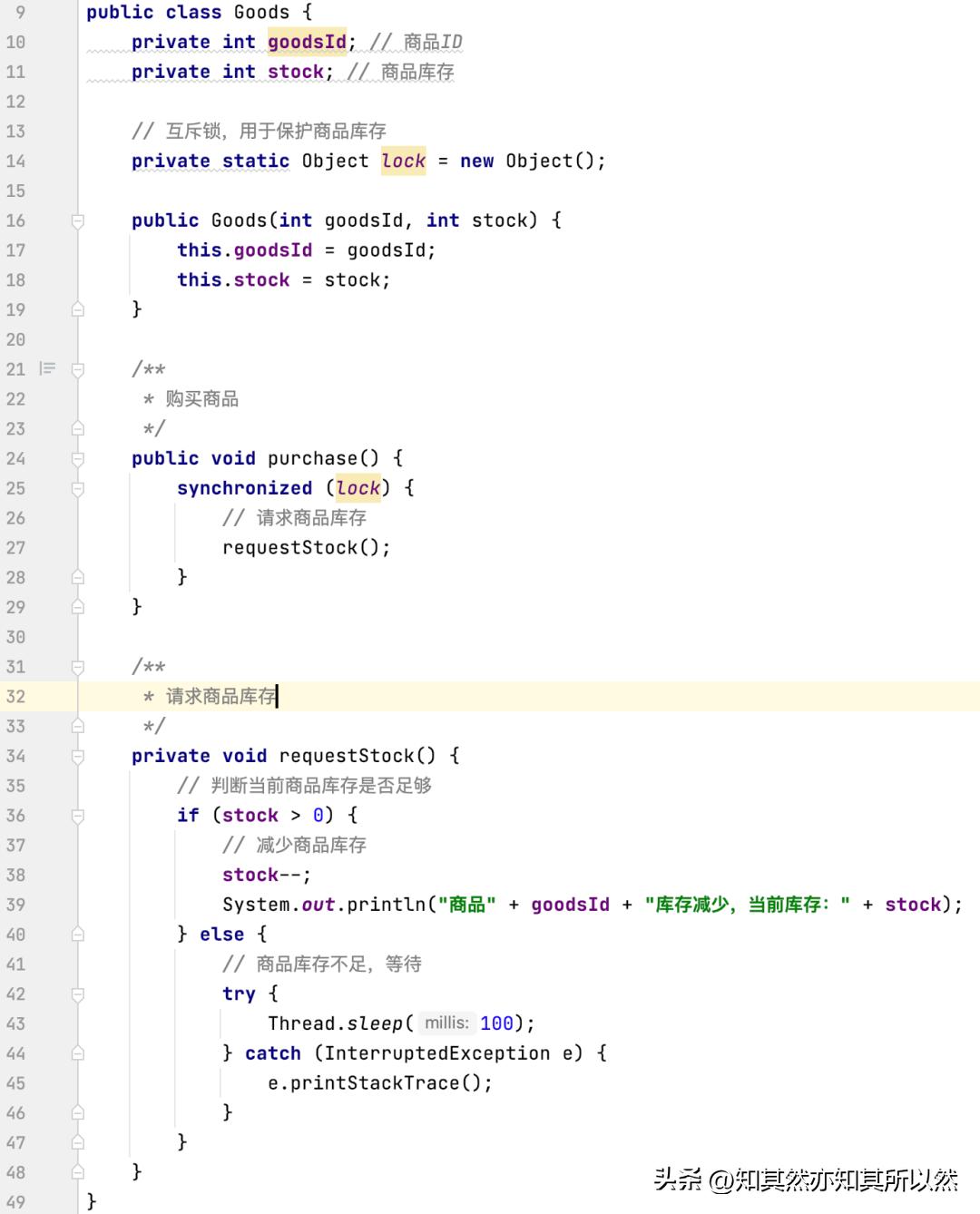Click the fold end marker on line 46

(78, 1113)
